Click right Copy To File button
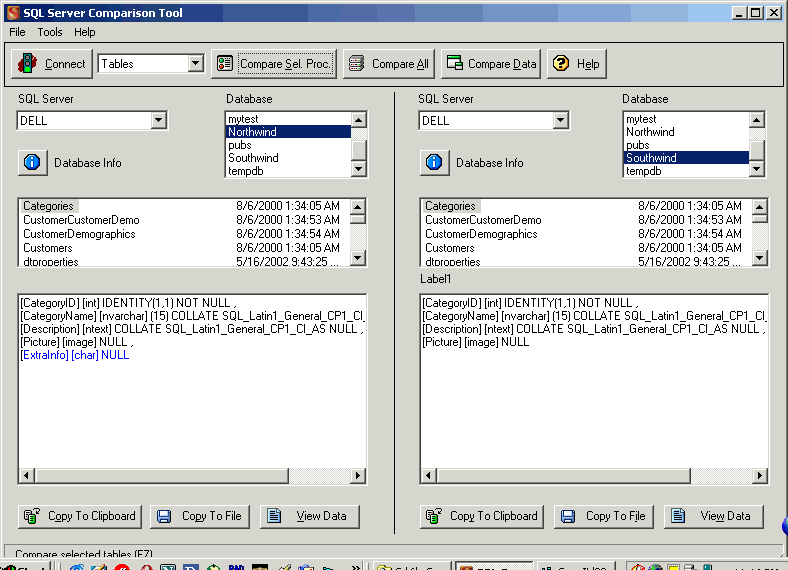 pyautogui.click(x=604, y=516)
